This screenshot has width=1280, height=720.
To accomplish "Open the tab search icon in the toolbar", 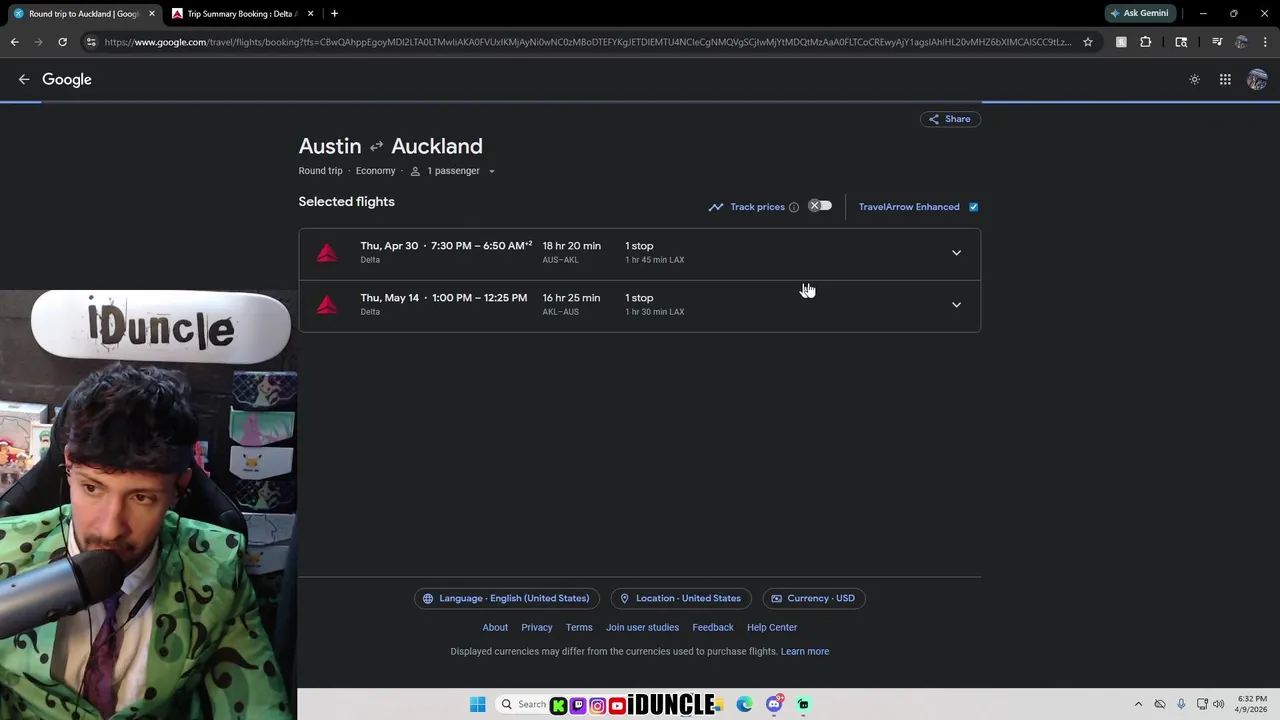I will pyautogui.click(x=1181, y=42).
